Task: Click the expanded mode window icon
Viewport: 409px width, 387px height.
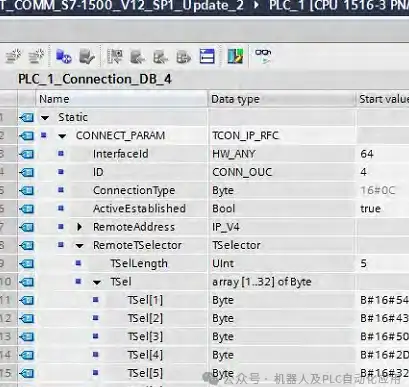Action: [207, 56]
